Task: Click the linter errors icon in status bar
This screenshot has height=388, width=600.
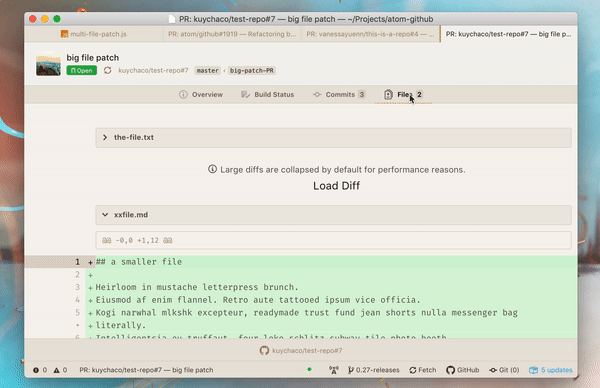Action: (x=36, y=370)
